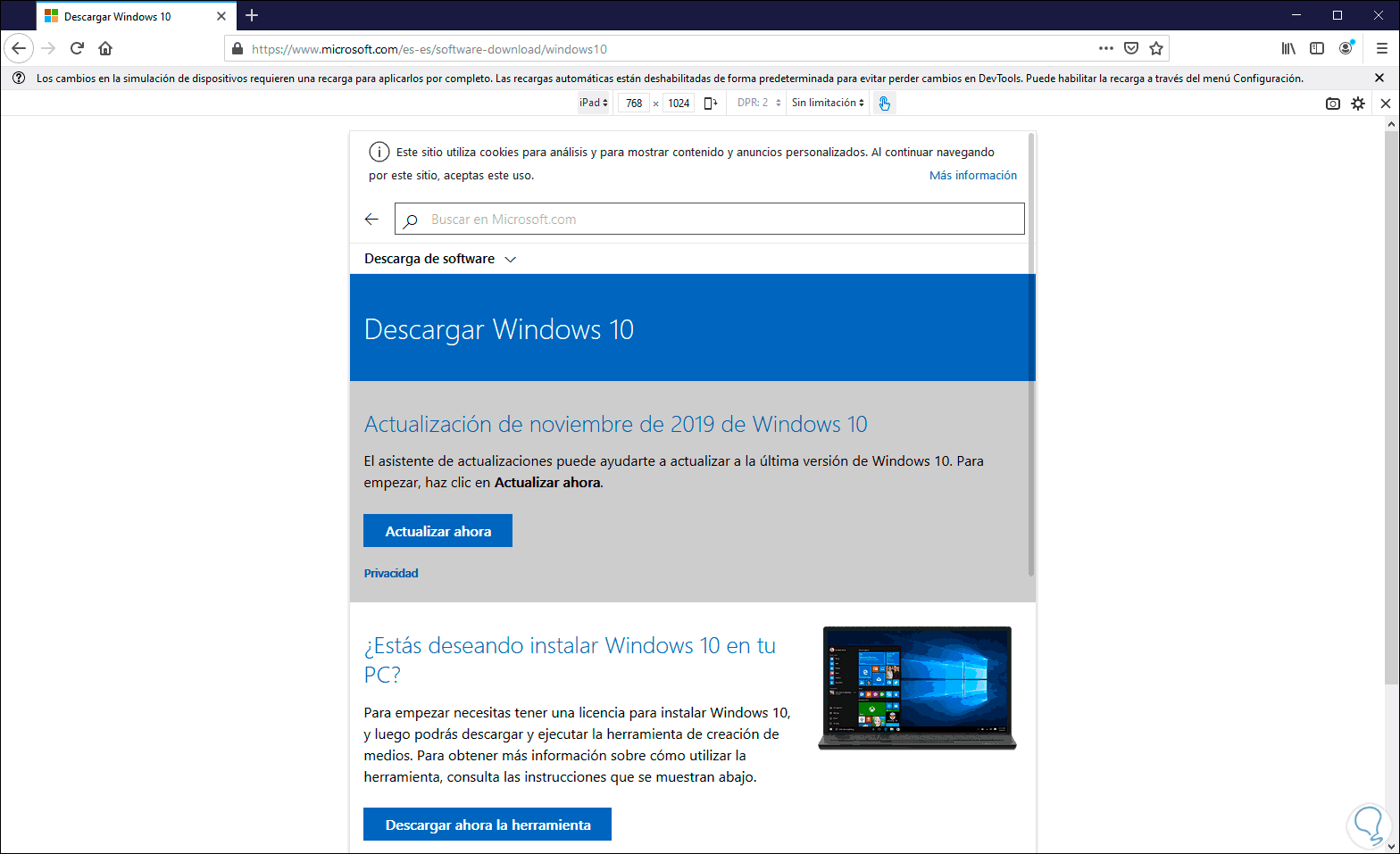1400x854 pixels.
Task: Open the Sin limitación throttling dropdown
Action: click(828, 103)
